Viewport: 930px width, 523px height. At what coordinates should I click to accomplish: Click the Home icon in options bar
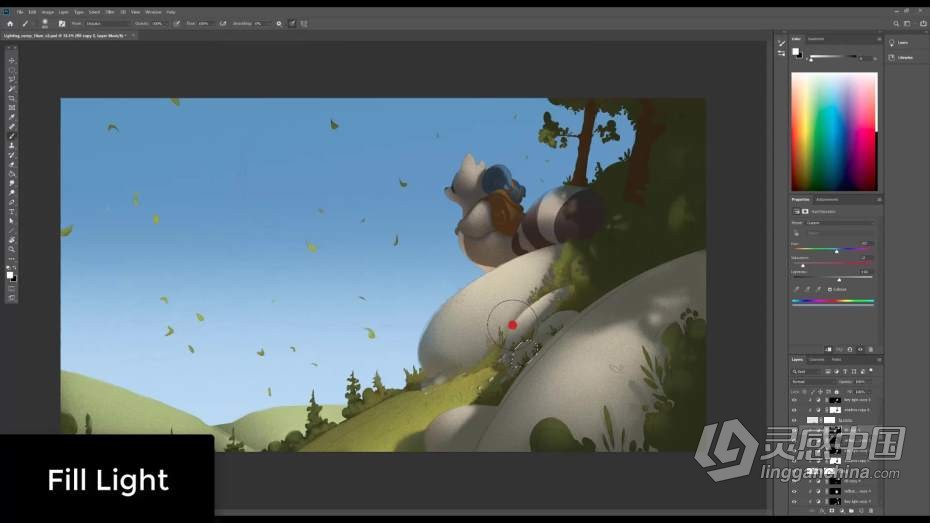[x=10, y=24]
